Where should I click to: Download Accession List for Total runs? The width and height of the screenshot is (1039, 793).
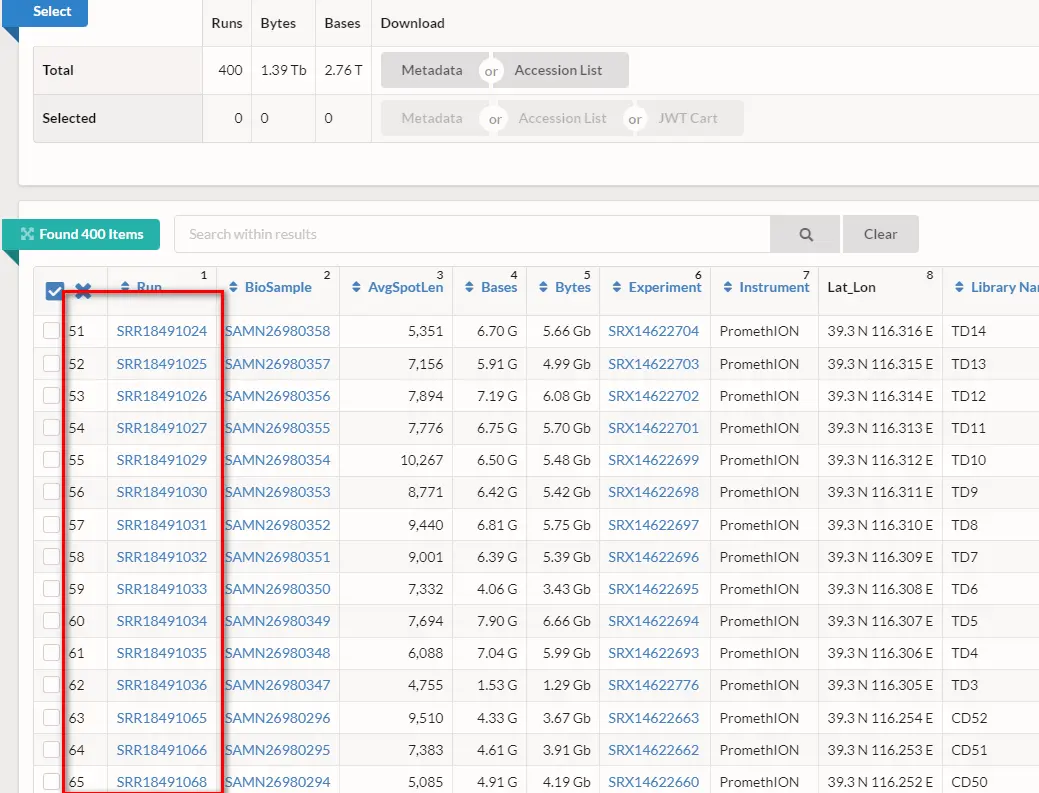(x=558, y=70)
